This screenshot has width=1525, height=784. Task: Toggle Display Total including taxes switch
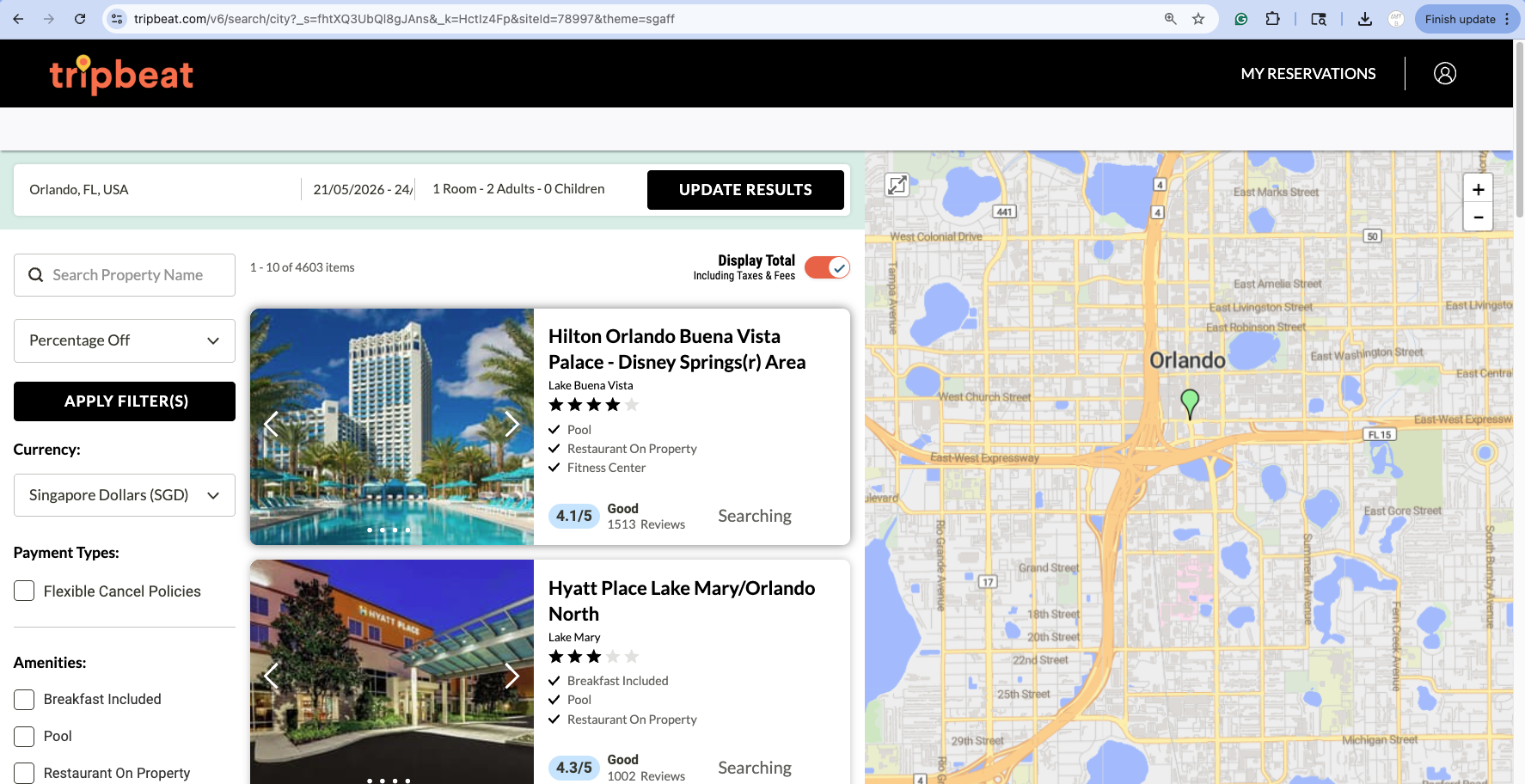827,268
